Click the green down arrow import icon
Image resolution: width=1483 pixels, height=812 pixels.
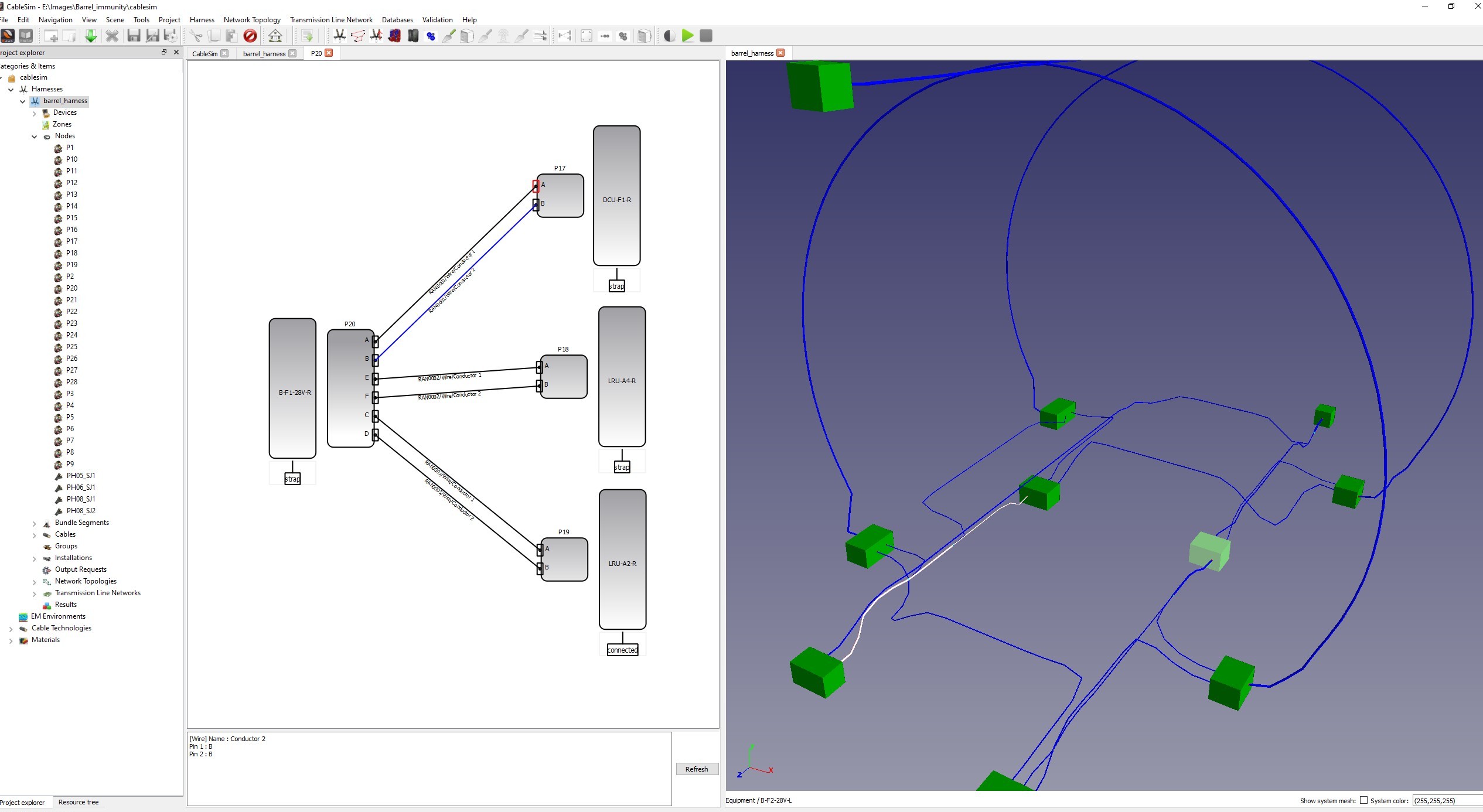point(91,36)
